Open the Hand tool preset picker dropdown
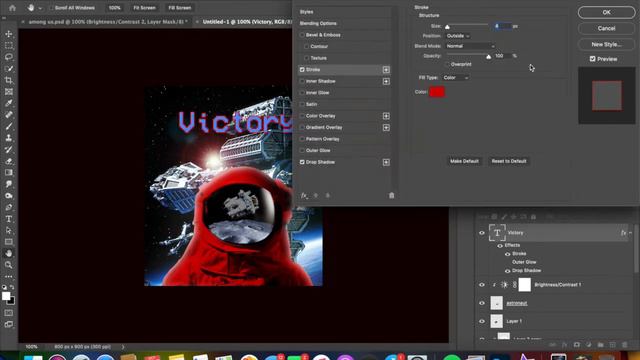 pos(40,8)
